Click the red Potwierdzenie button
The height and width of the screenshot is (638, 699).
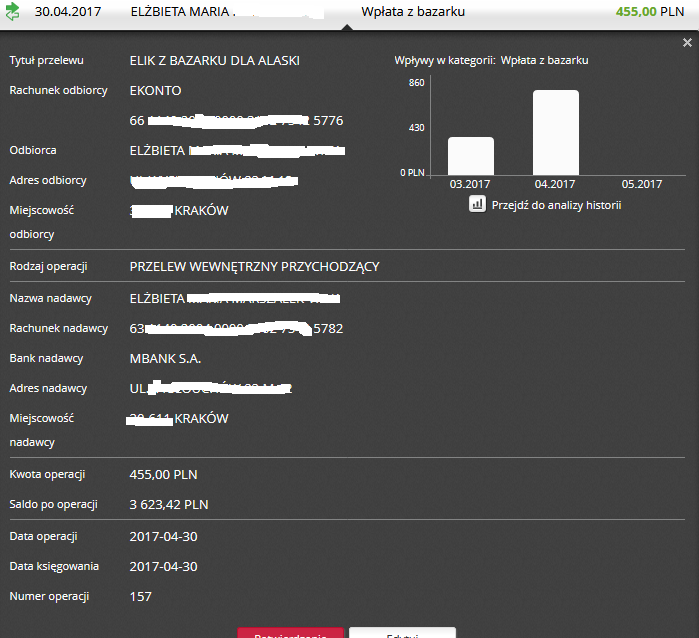(290, 633)
